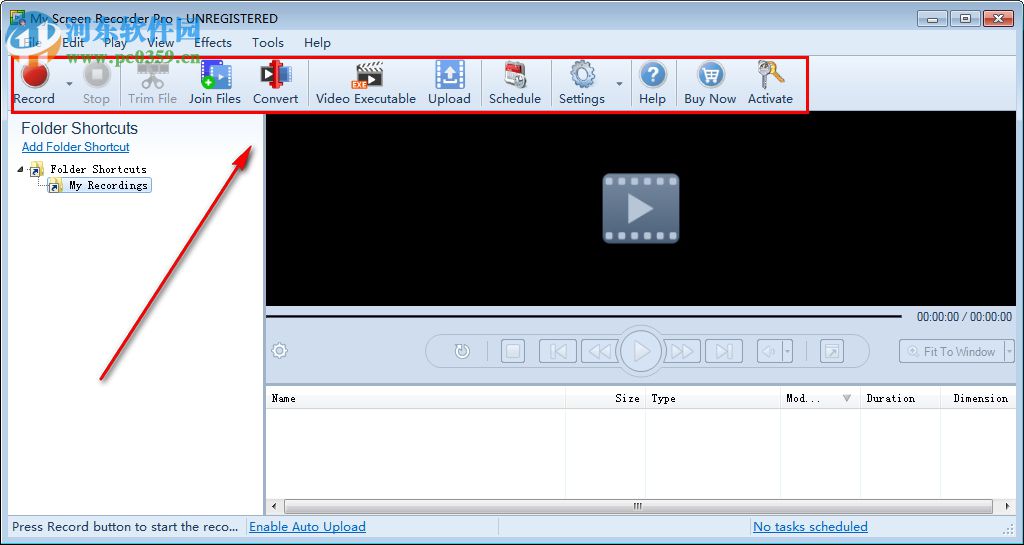
Task: Open the File menu
Action: tap(31, 42)
